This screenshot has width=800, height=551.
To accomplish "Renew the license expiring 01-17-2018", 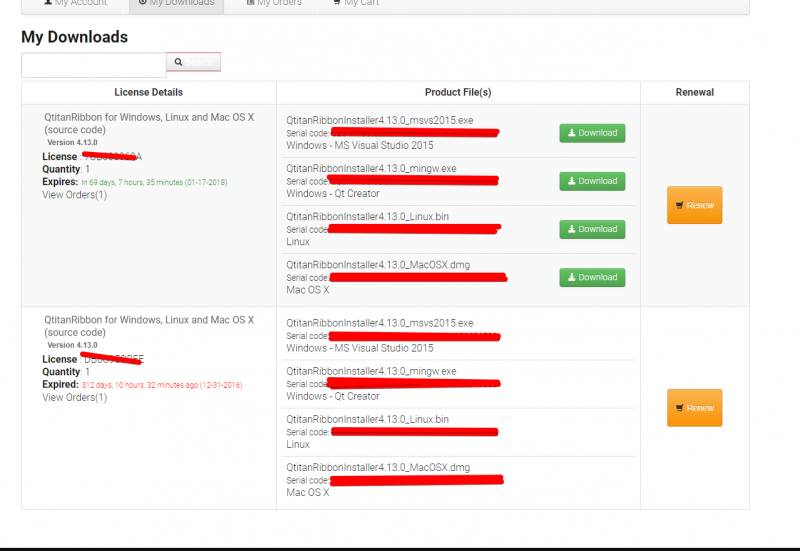I will pos(694,205).
